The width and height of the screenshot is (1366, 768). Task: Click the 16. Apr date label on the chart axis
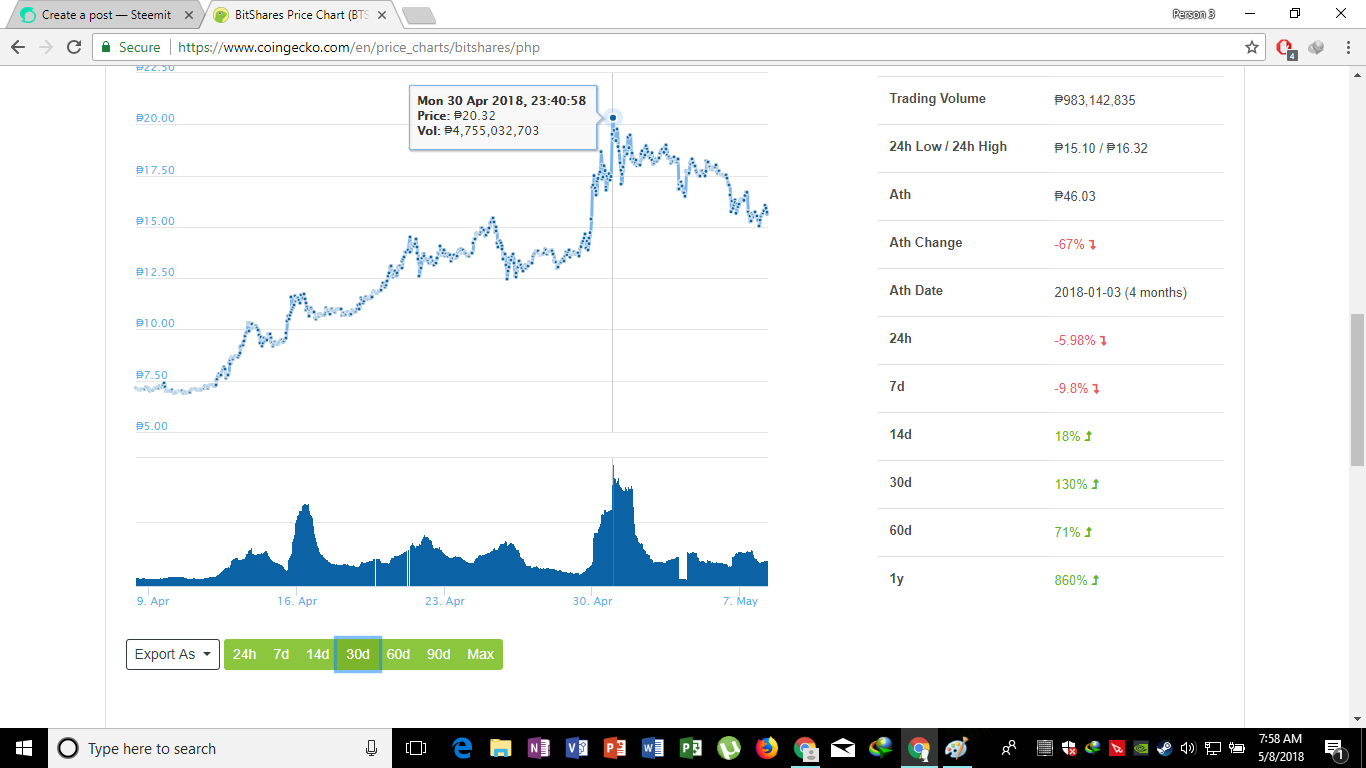298,601
